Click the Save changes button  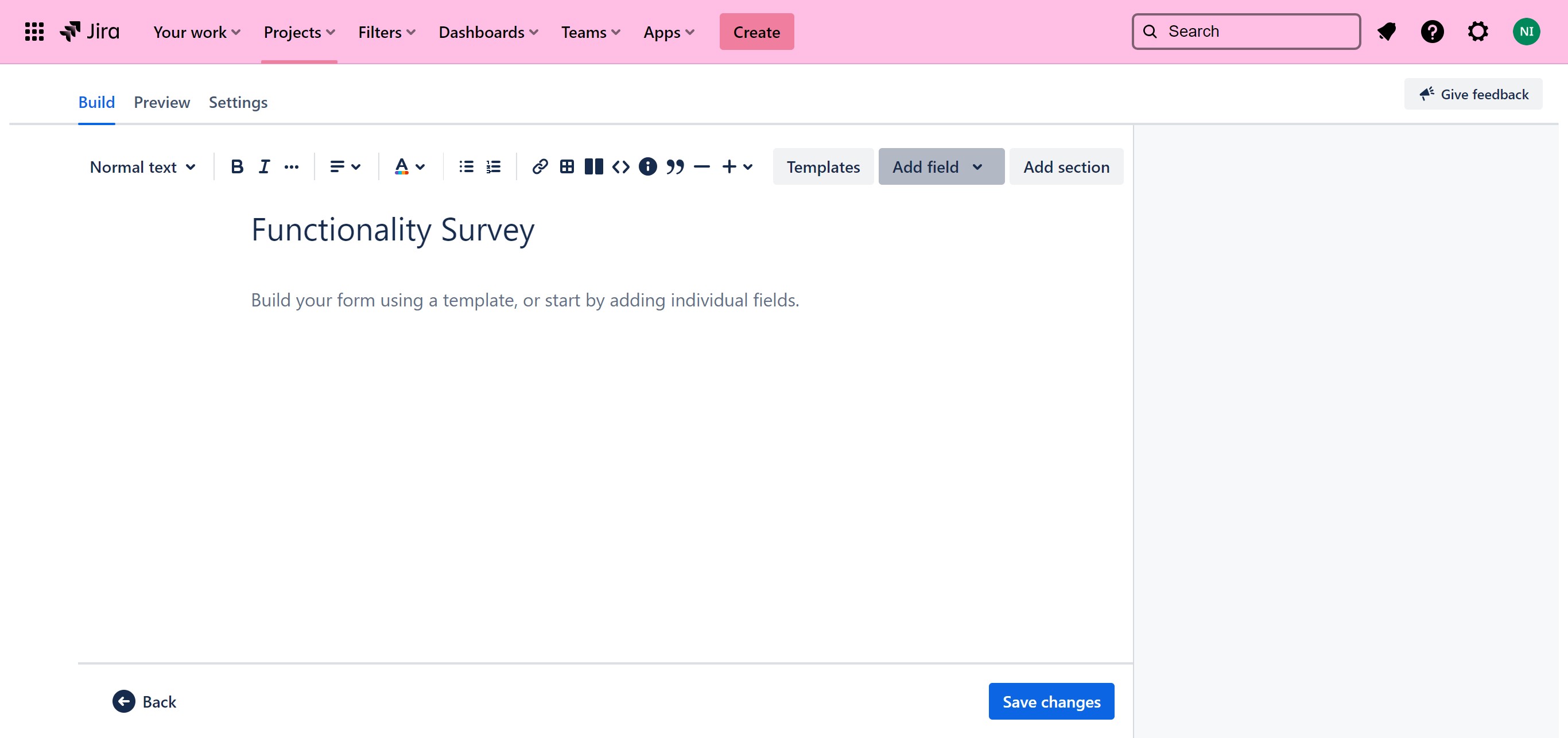point(1051,701)
